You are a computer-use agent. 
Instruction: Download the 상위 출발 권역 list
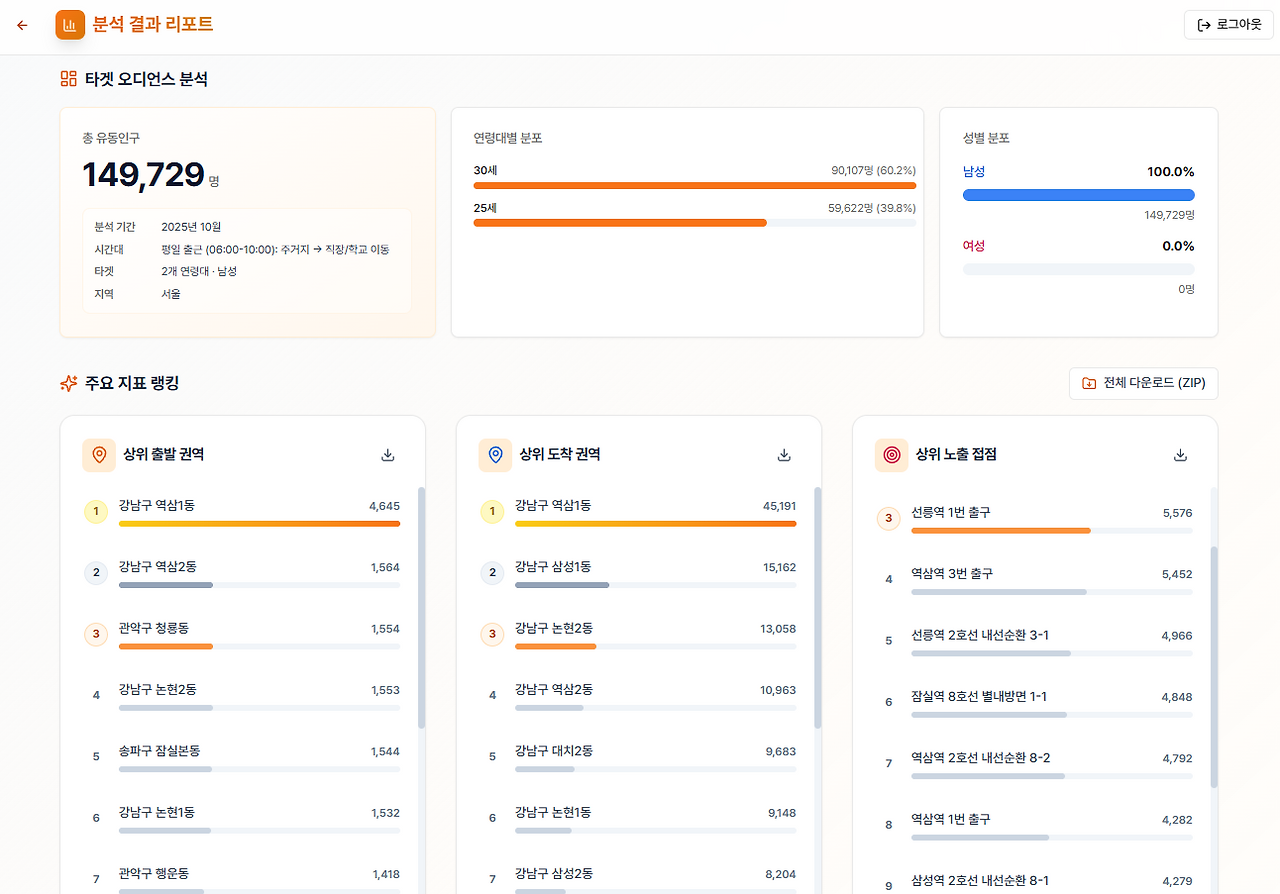388,455
